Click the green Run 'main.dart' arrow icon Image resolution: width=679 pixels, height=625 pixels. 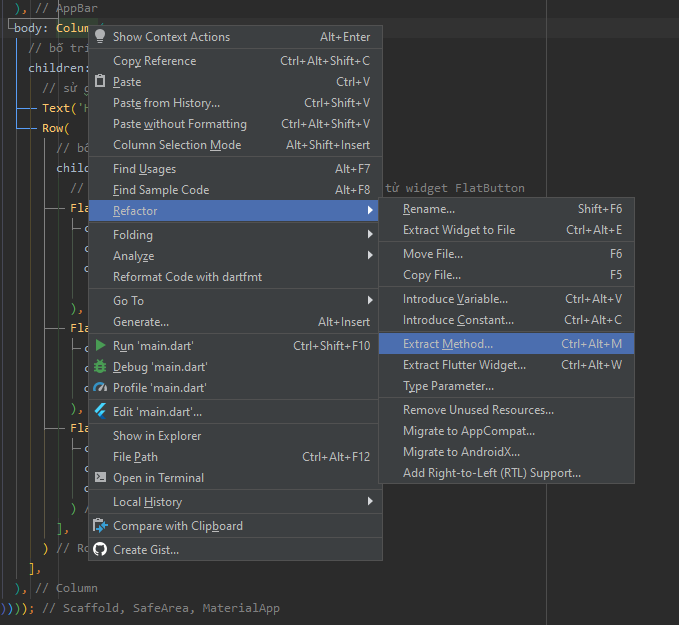tap(100, 345)
